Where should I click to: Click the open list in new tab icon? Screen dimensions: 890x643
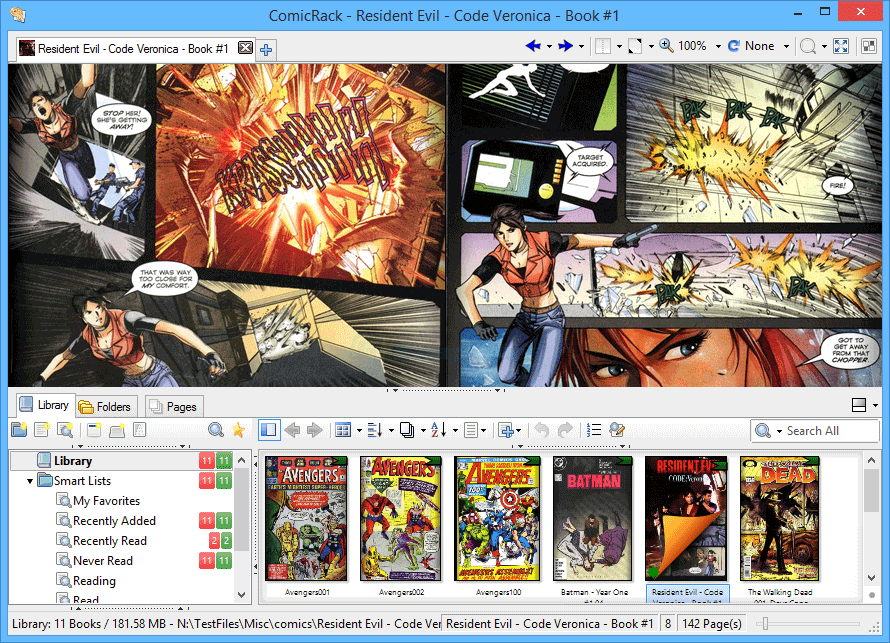pos(117,430)
